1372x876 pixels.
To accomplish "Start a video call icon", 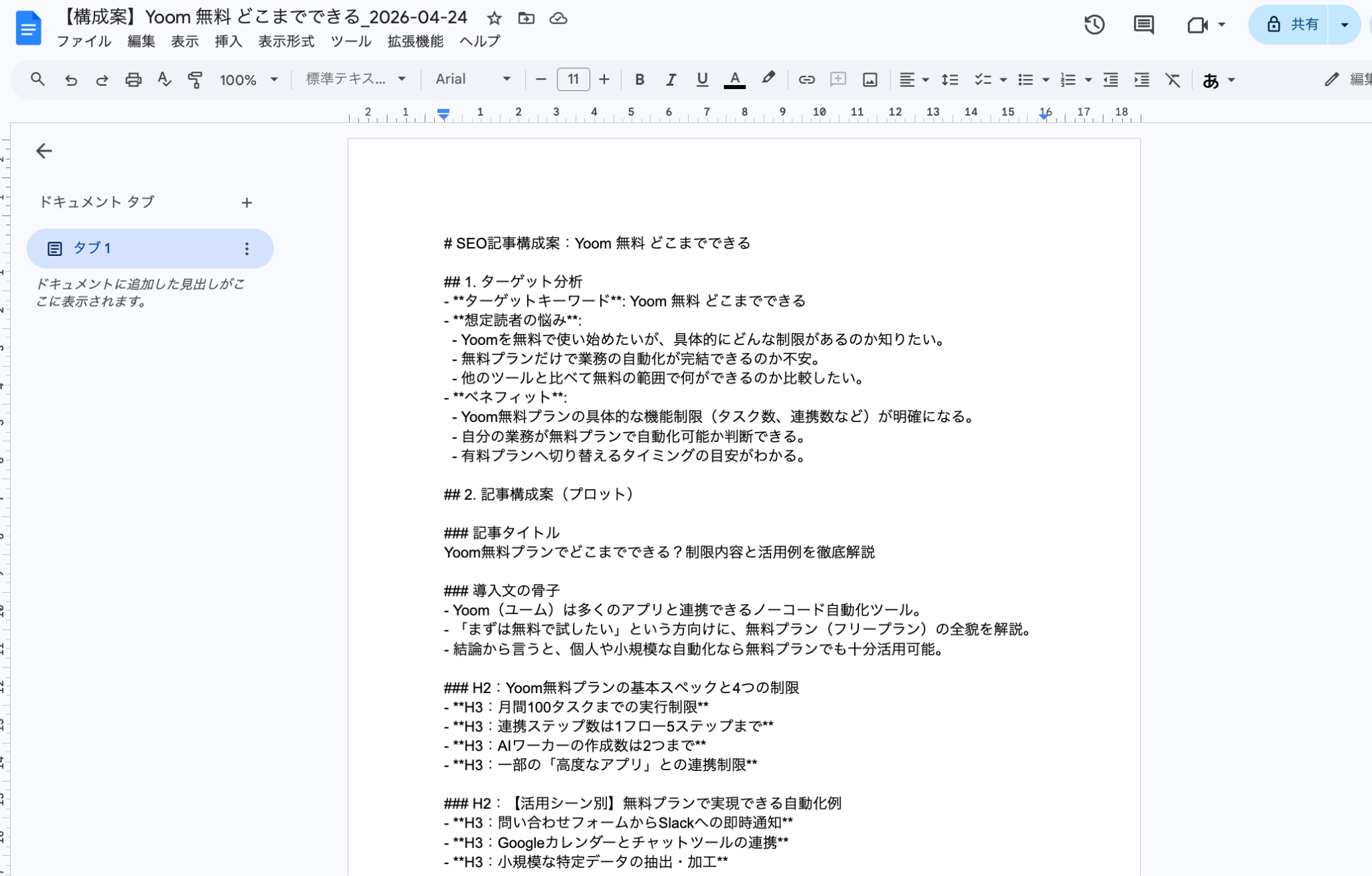I will click(x=1197, y=25).
